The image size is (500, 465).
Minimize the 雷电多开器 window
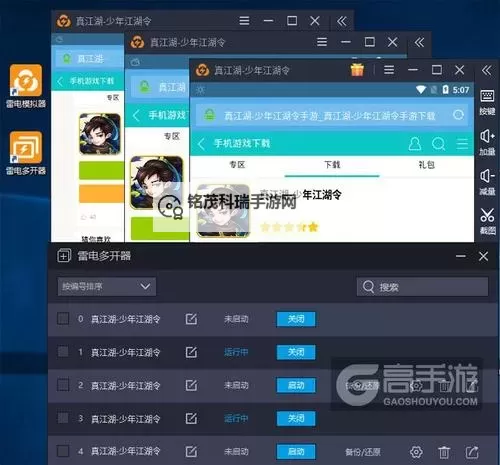coord(461,256)
